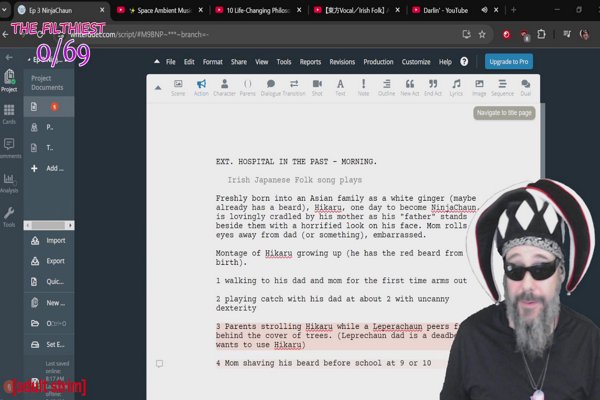Click the Upgrade to Pro button

click(509, 62)
